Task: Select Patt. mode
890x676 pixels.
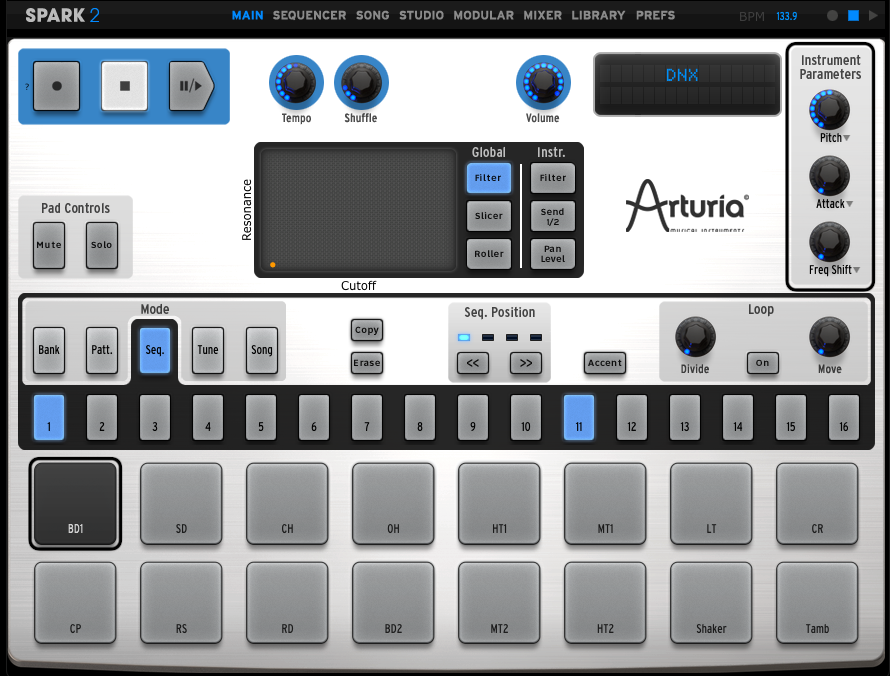Action: (x=102, y=350)
